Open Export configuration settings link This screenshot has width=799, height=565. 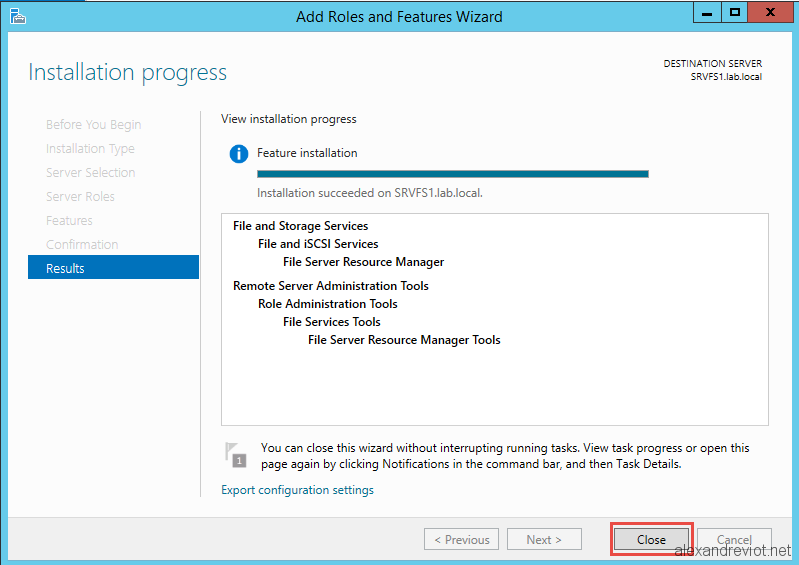pyautogui.click(x=297, y=490)
